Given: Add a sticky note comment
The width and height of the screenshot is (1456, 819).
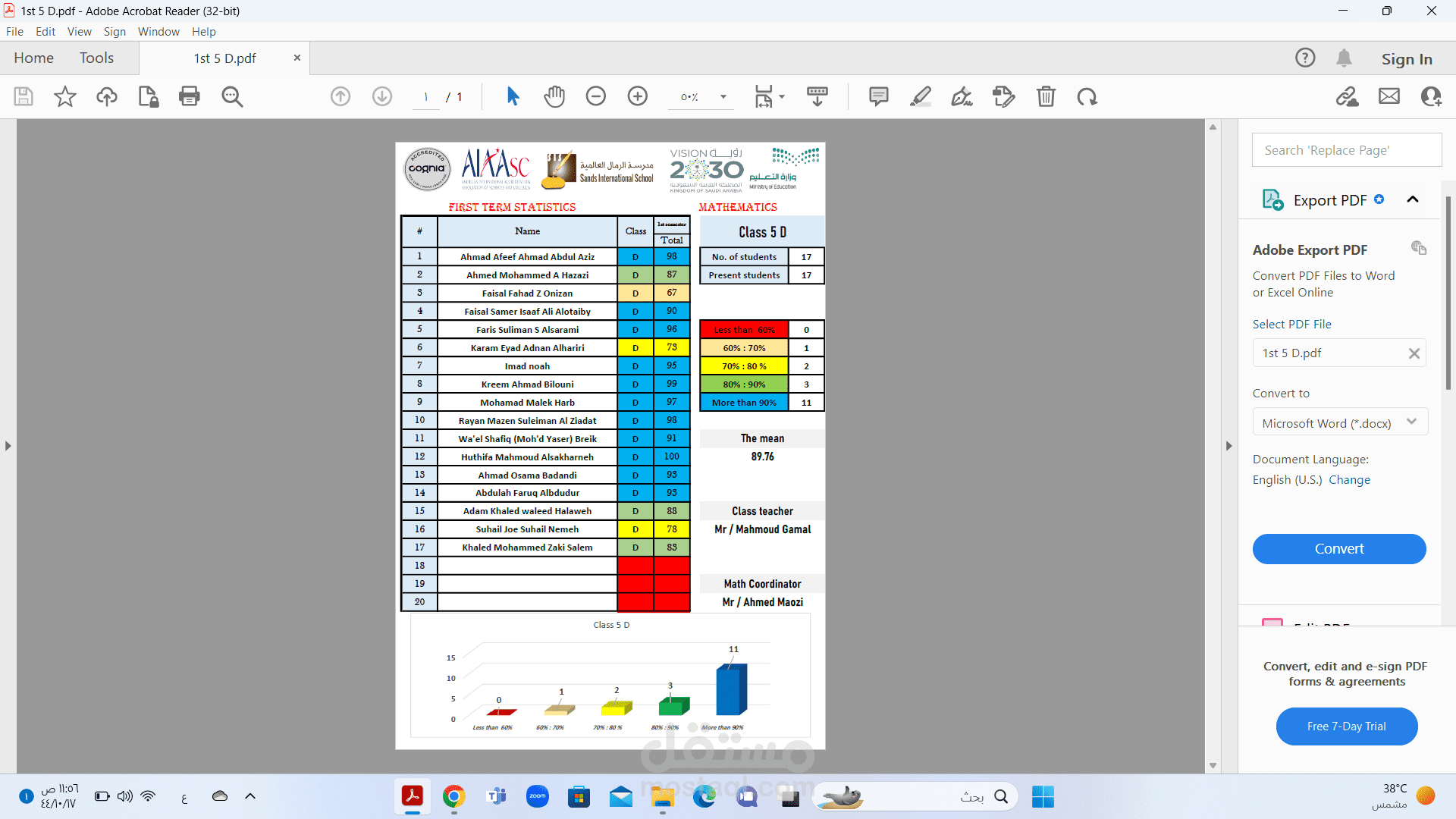Looking at the screenshot, I should coord(879,96).
